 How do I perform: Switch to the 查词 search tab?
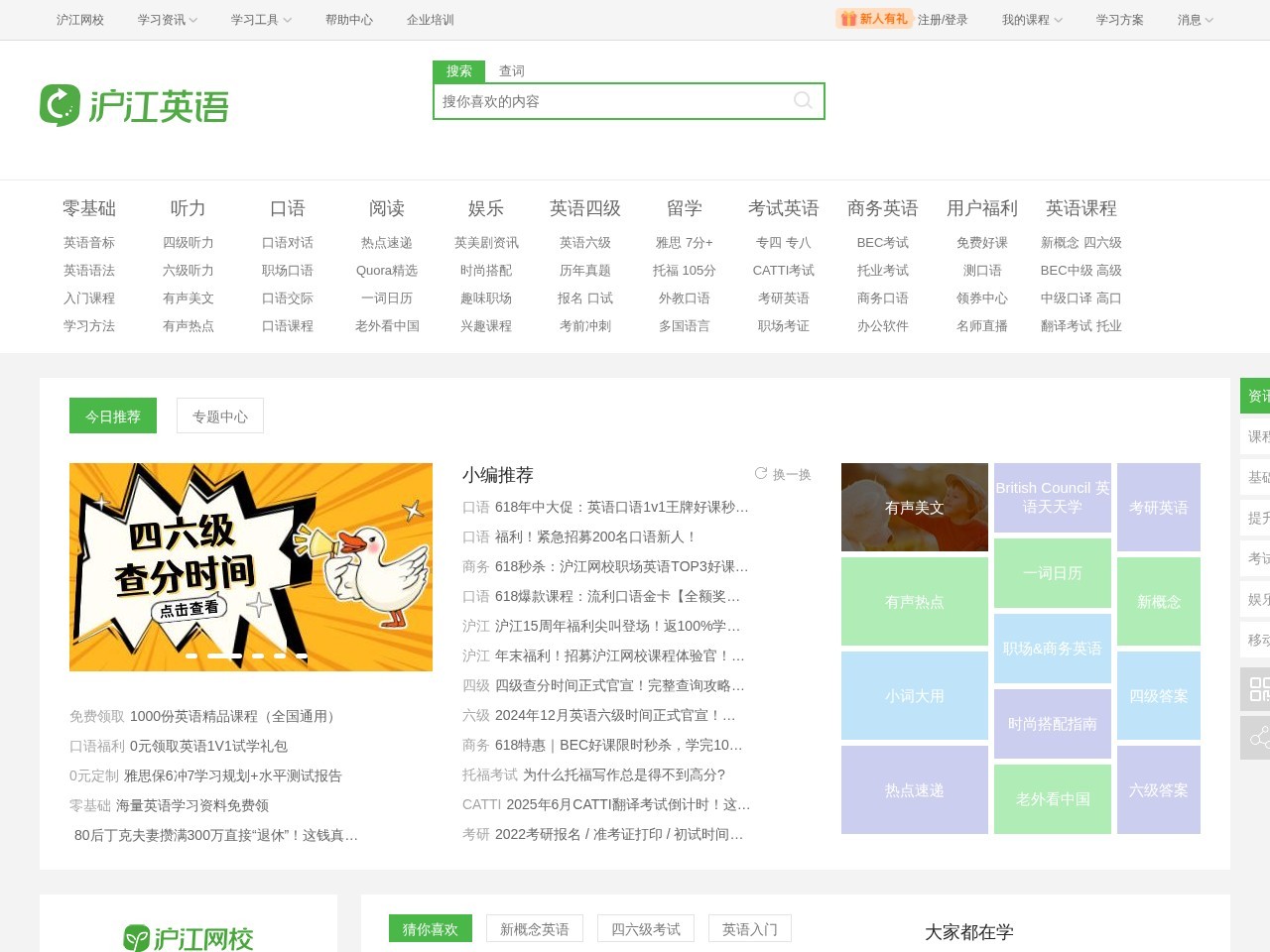tap(511, 70)
